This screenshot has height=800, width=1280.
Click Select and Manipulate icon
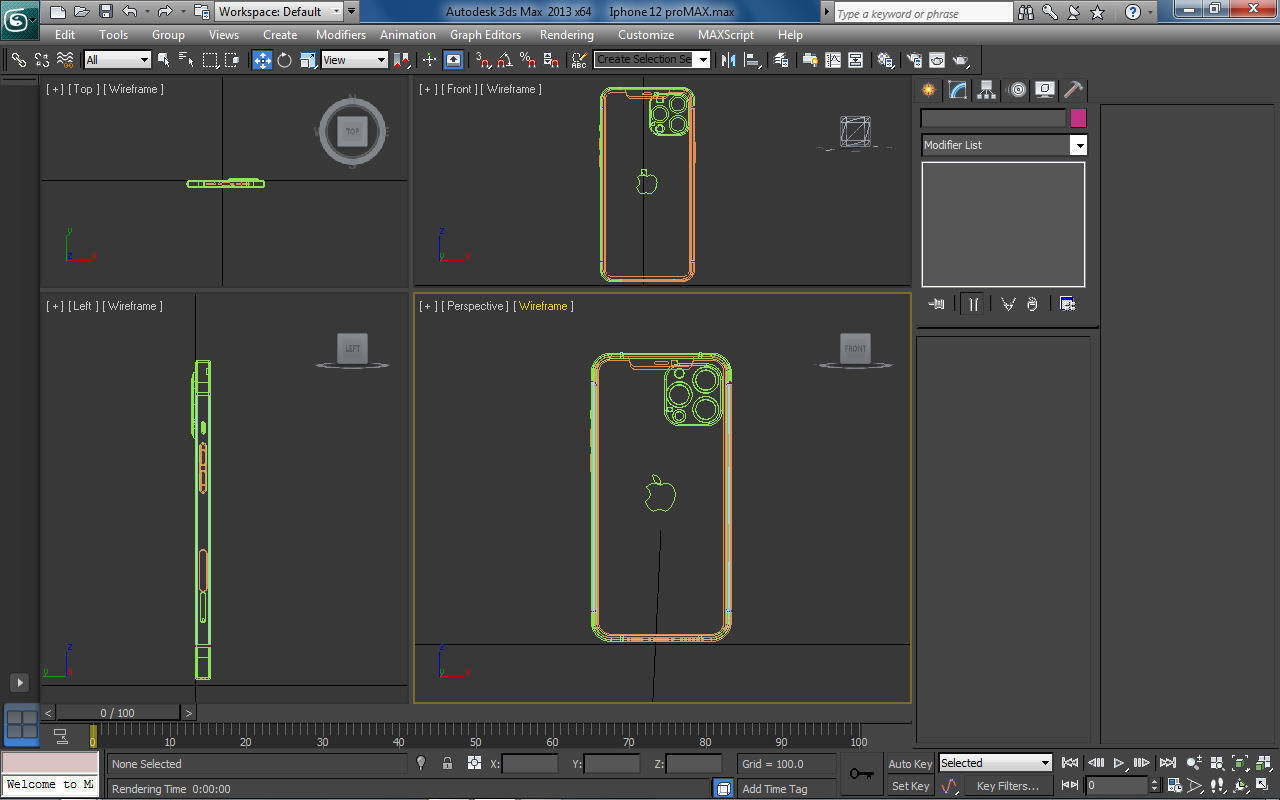tap(429, 60)
